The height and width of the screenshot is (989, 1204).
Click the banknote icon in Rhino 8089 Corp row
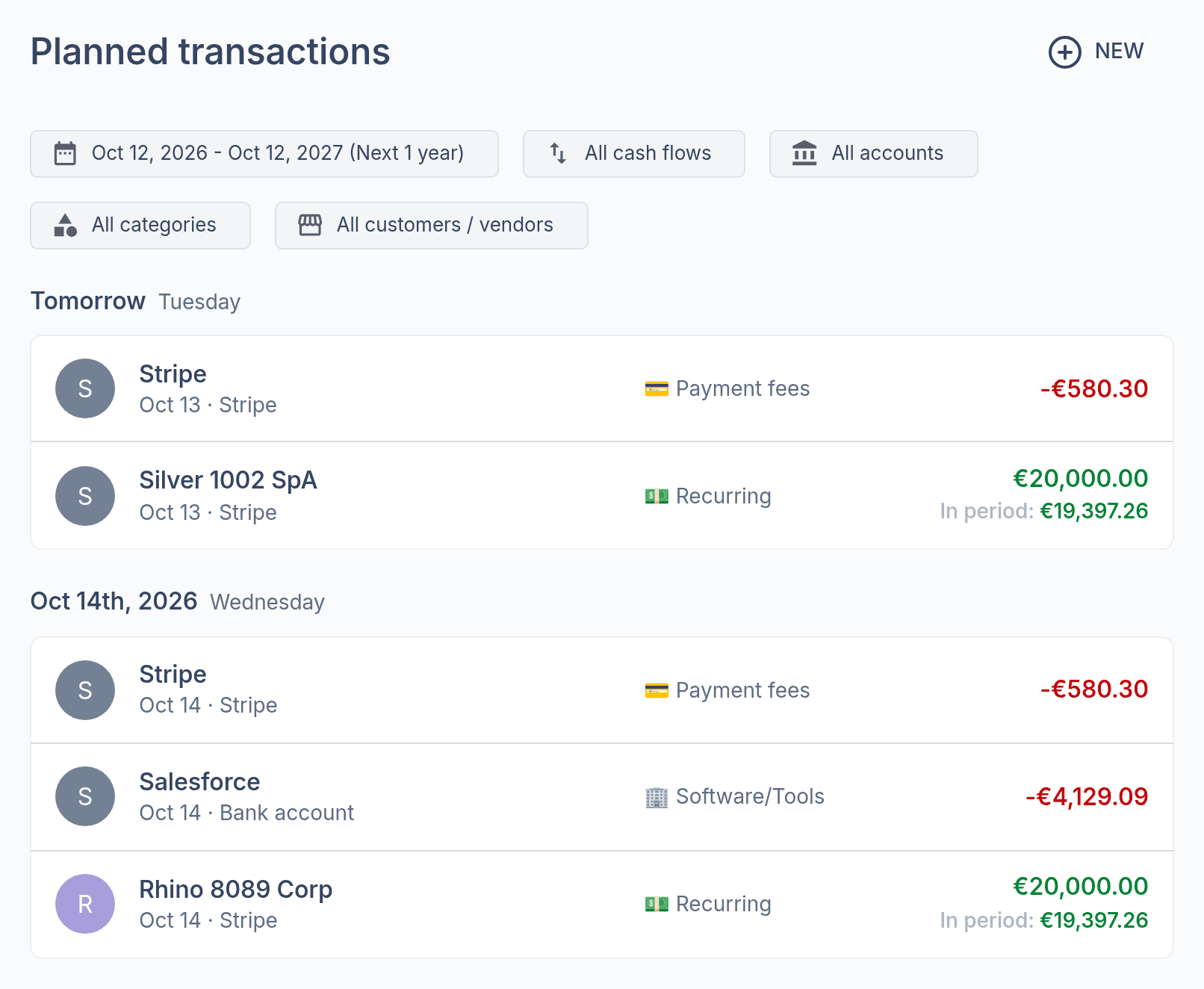(657, 904)
